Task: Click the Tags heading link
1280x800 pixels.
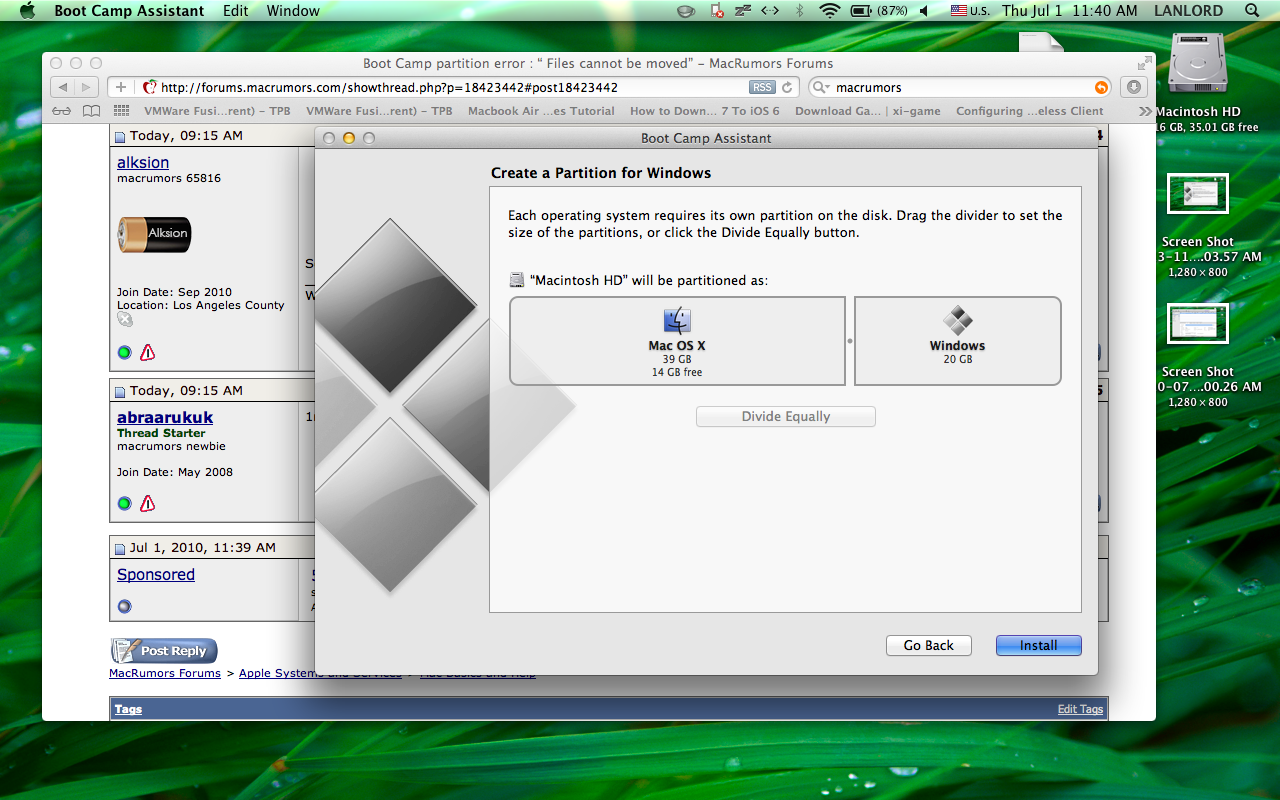Action: click(x=128, y=709)
